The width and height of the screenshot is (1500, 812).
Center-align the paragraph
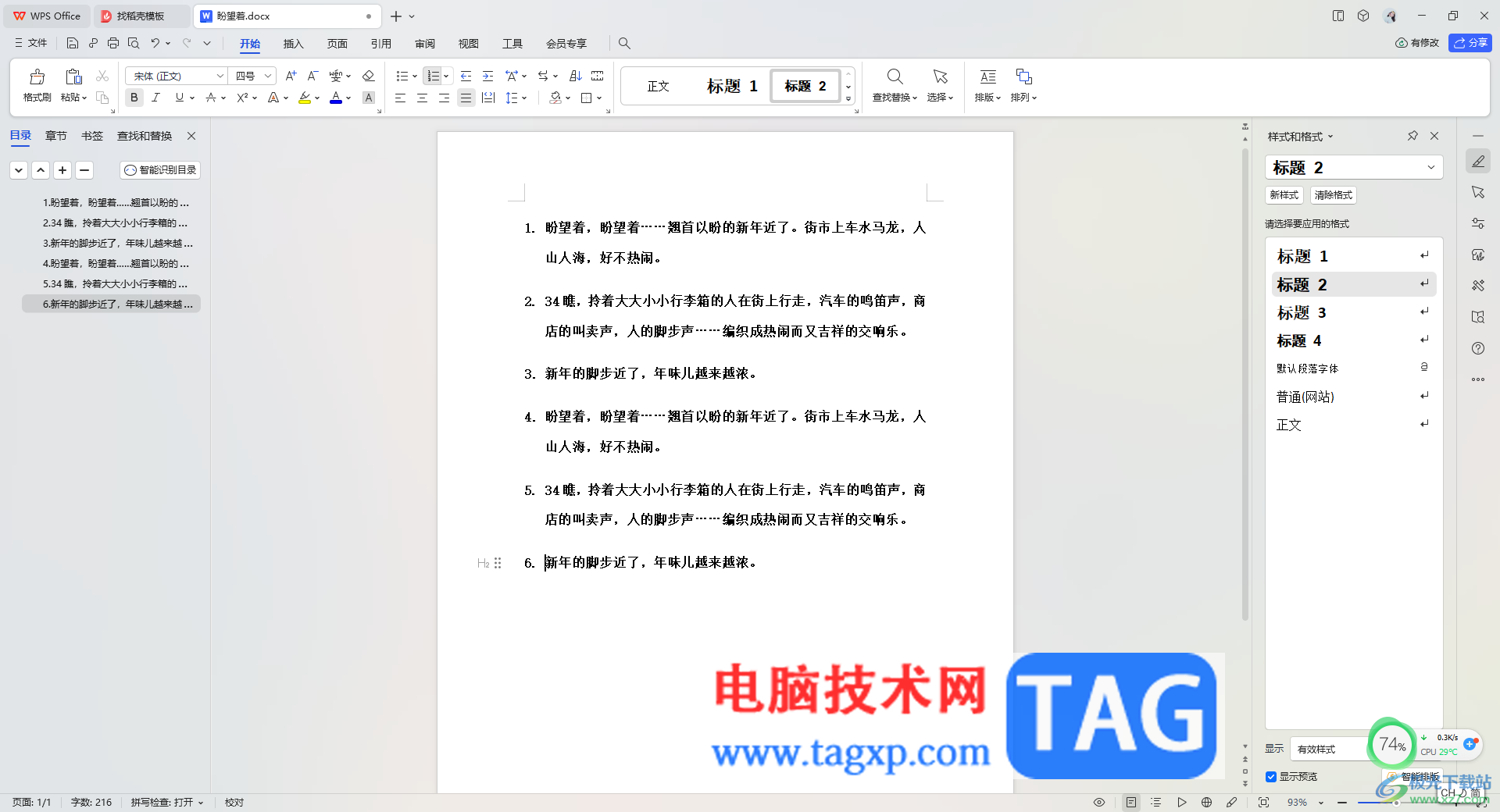tap(422, 98)
